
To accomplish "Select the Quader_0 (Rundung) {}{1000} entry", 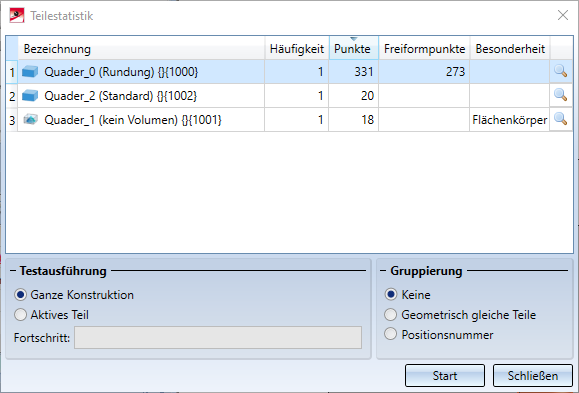I will coord(121,72).
